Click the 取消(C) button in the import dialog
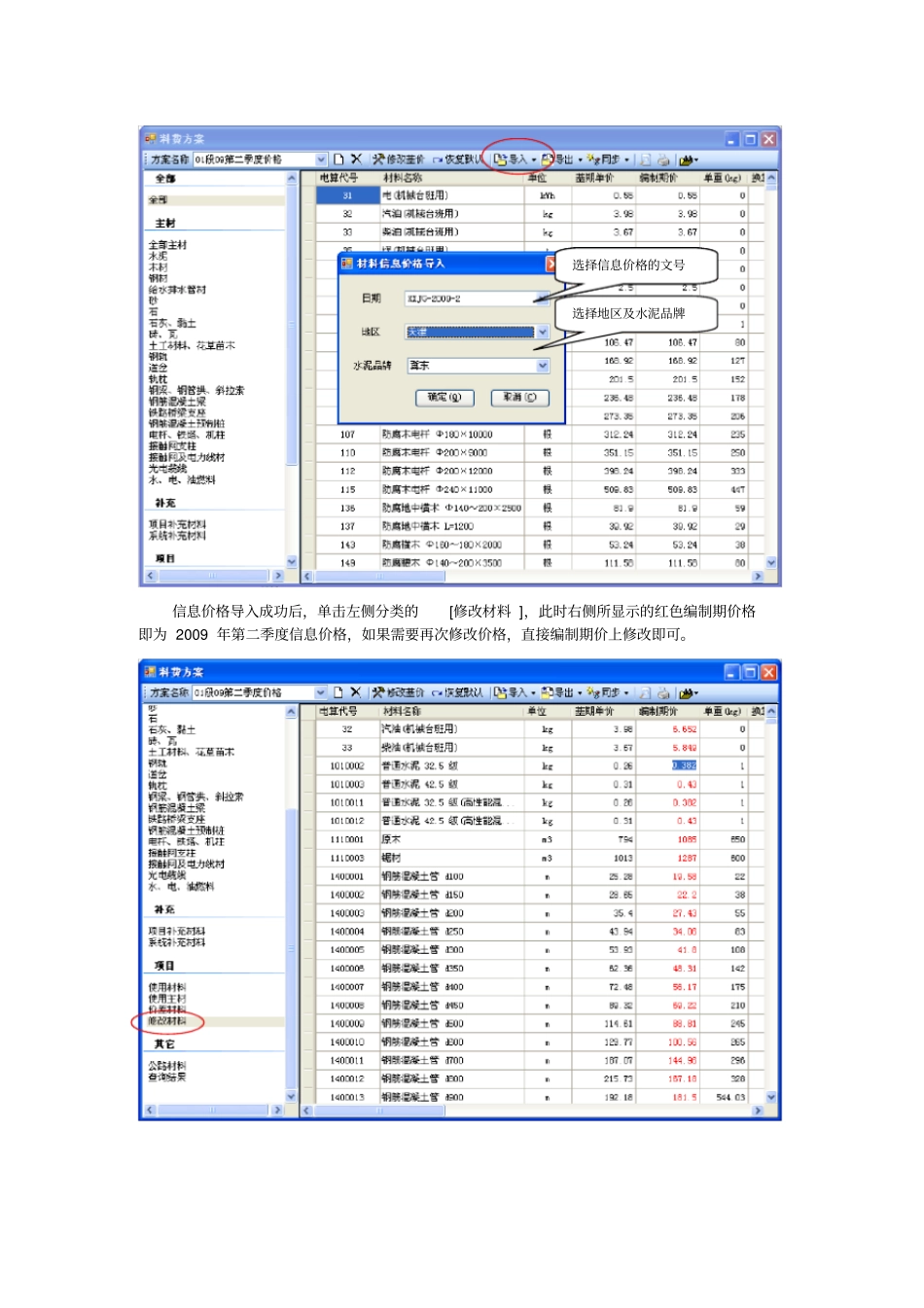This screenshot has height=1308, width=924. tap(519, 398)
